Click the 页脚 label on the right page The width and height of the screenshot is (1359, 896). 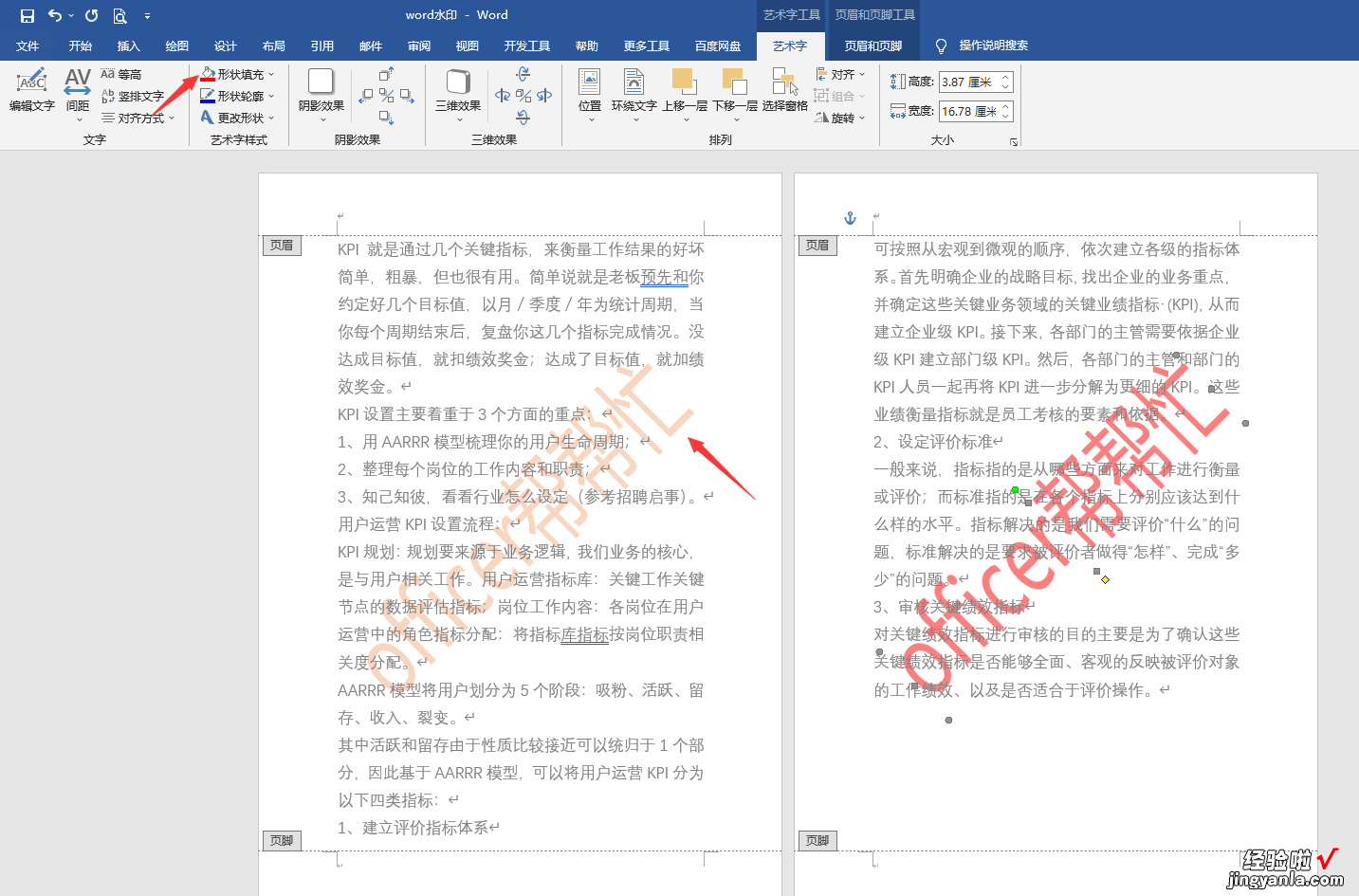pyautogui.click(x=817, y=841)
